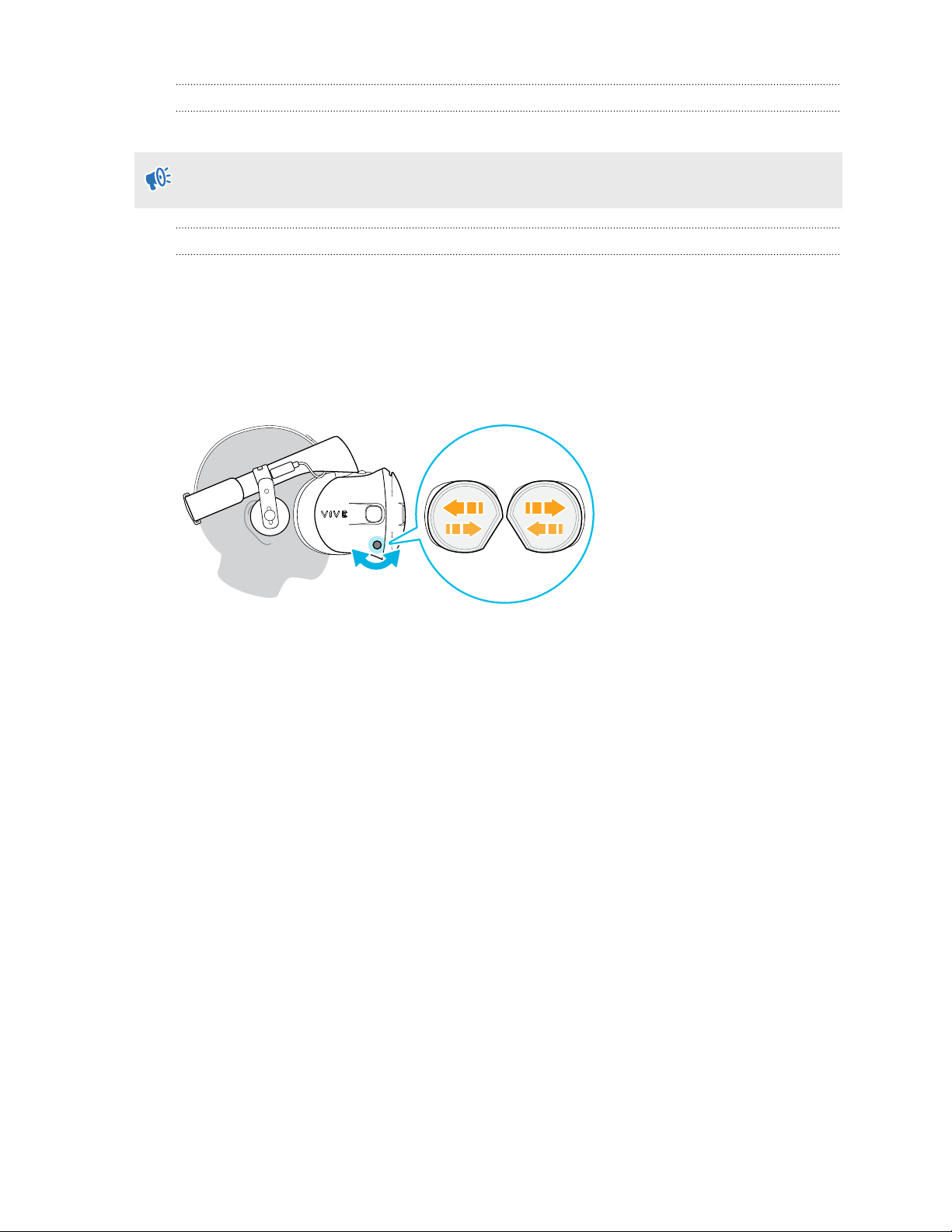Click the topmost dotted divider line

tap(508, 84)
